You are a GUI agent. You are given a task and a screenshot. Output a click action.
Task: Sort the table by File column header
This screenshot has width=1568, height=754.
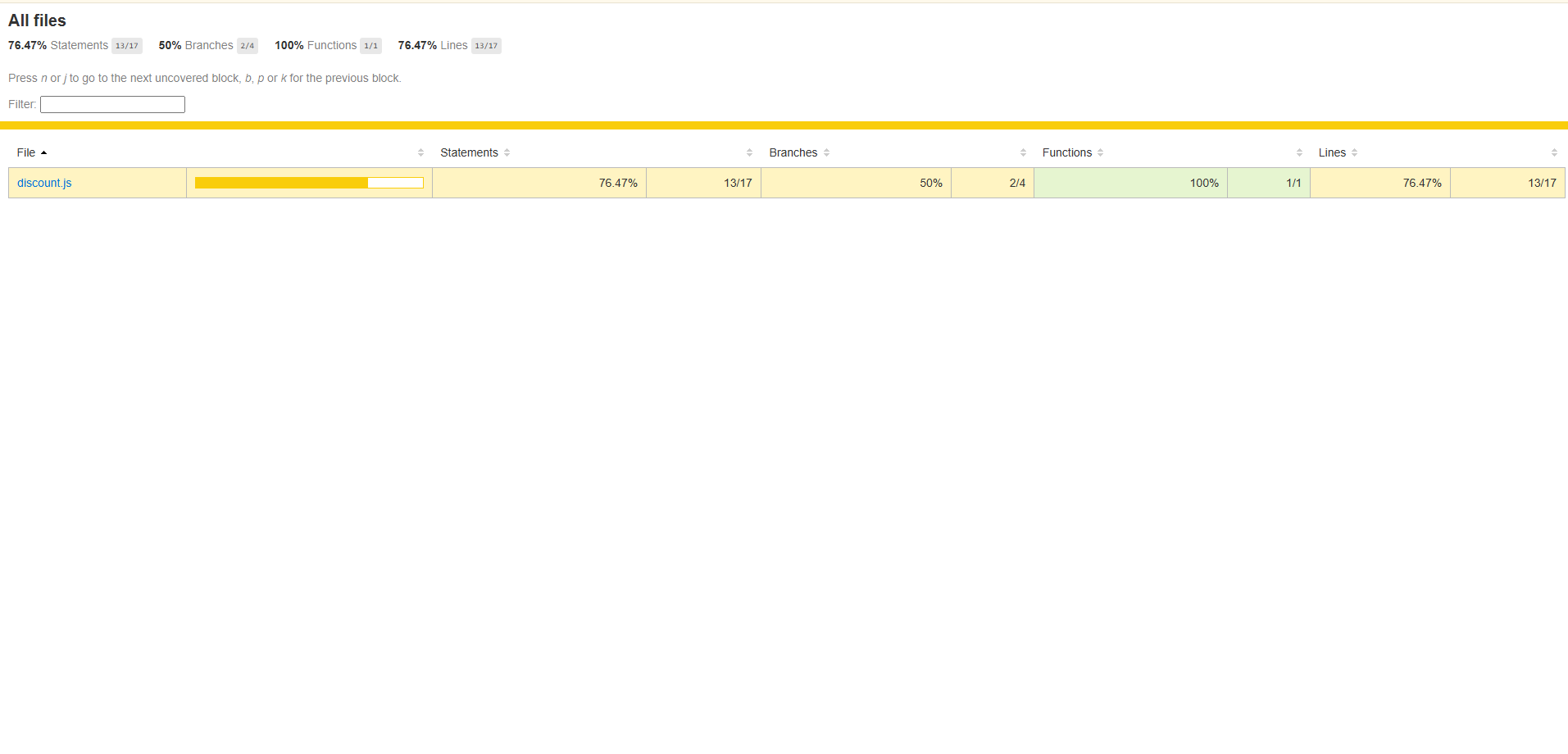(x=26, y=152)
